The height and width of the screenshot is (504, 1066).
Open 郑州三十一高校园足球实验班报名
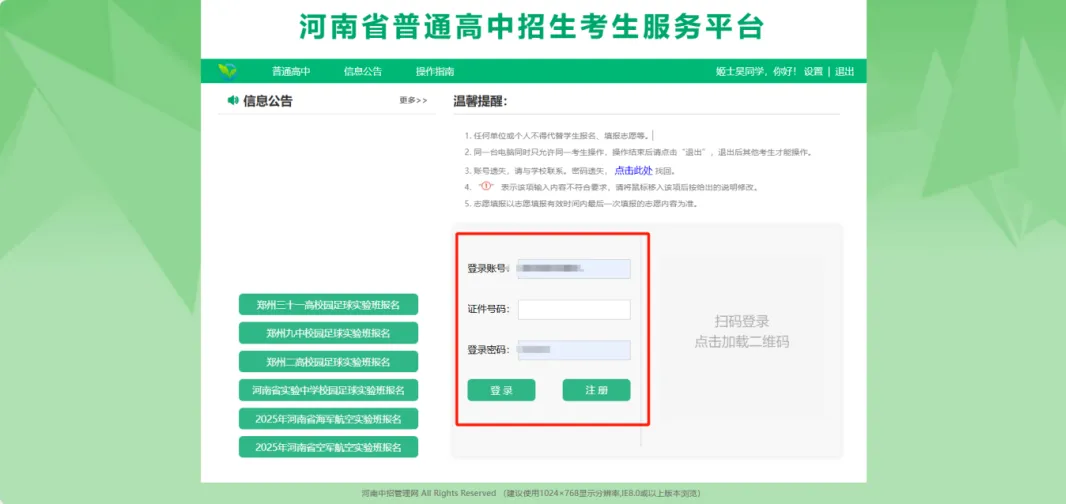click(x=328, y=305)
